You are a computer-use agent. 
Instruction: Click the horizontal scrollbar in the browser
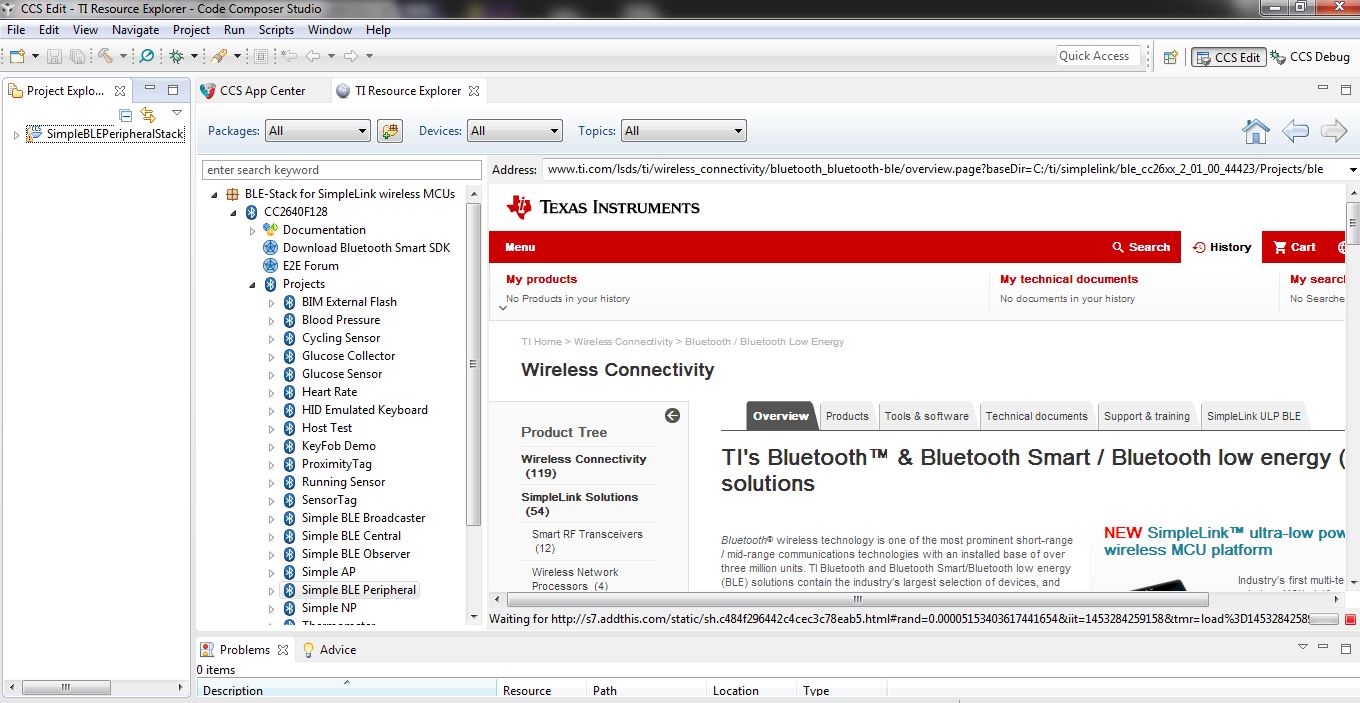coord(857,600)
